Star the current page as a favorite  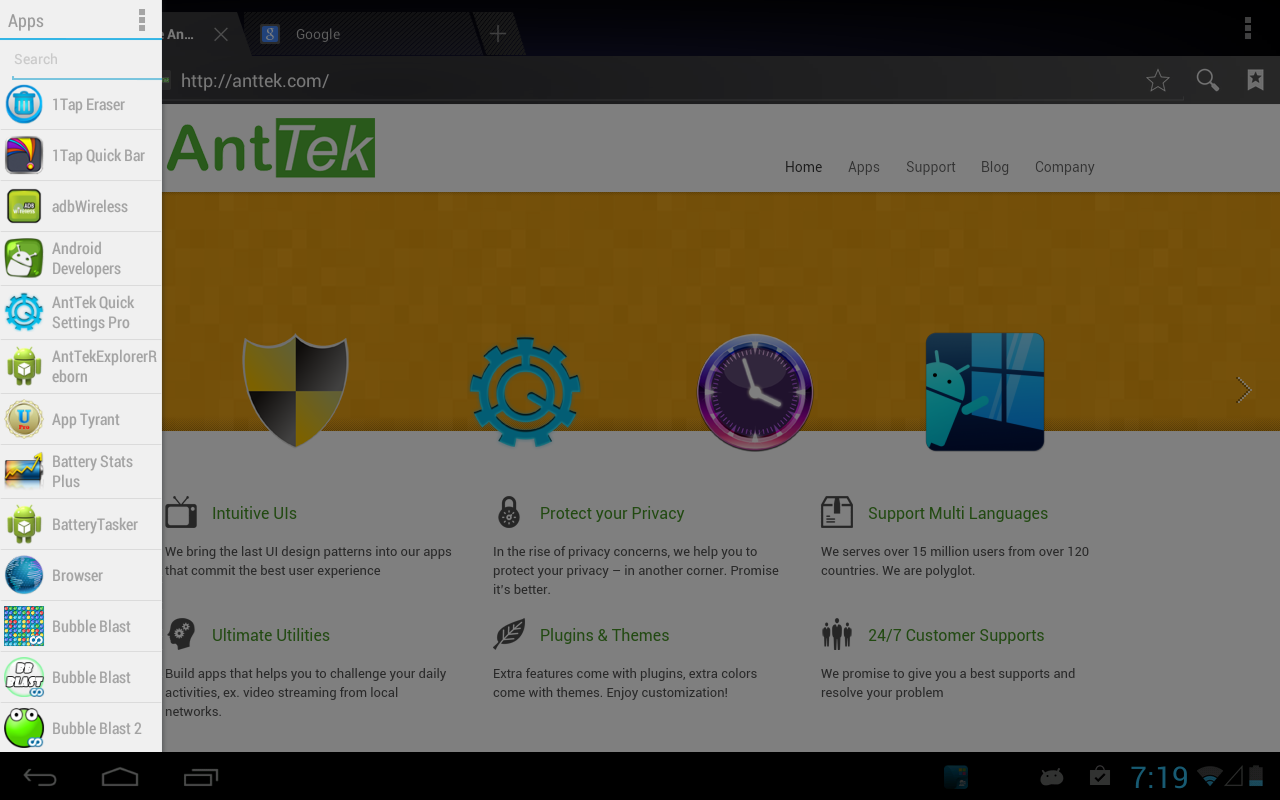[1157, 80]
